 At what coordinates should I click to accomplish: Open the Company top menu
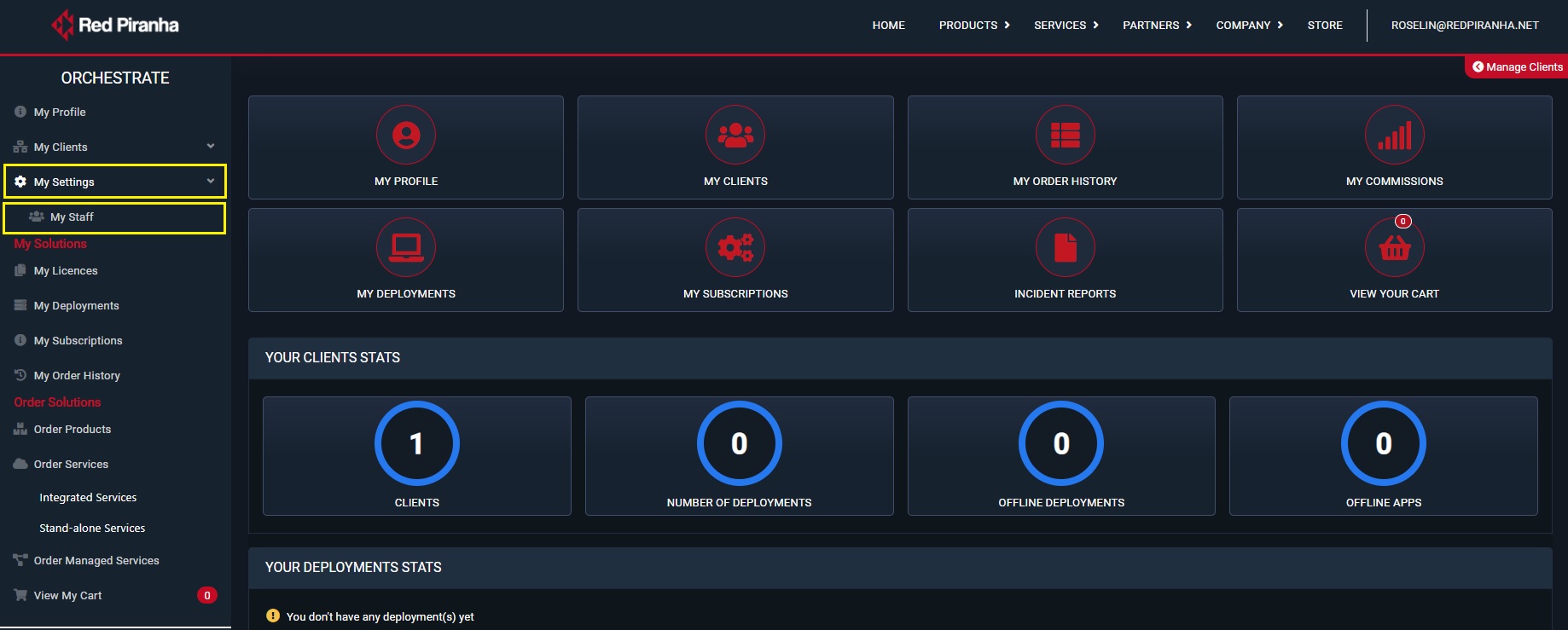pyautogui.click(x=1243, y=26)
